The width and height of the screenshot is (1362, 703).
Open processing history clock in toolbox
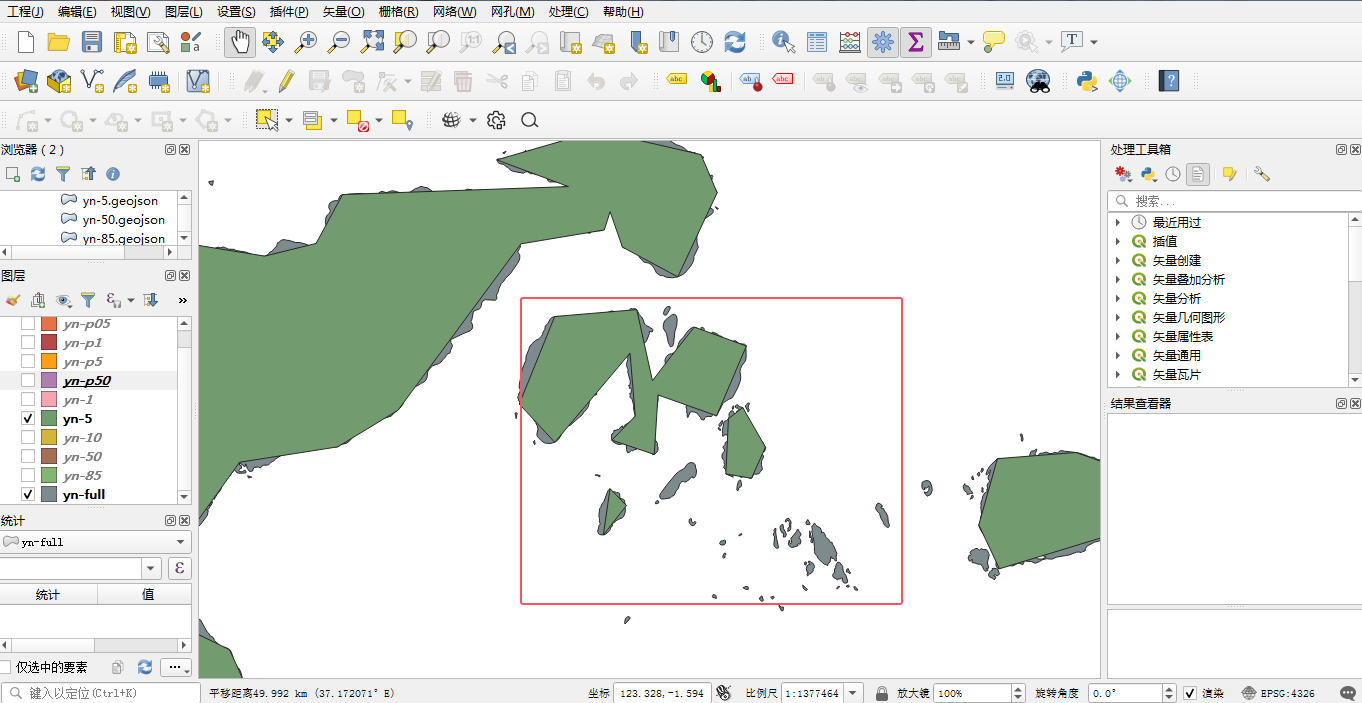(x=1173, y=174)
